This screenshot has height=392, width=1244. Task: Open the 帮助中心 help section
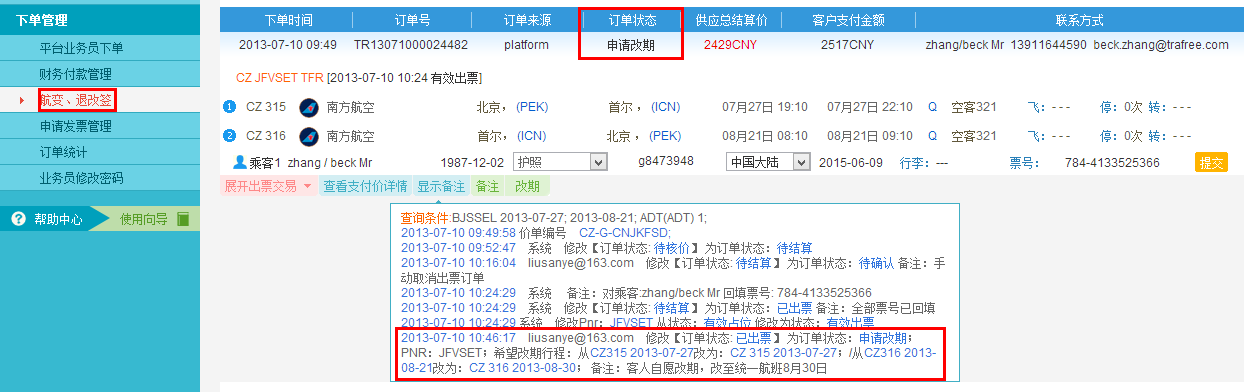(59, 219)
